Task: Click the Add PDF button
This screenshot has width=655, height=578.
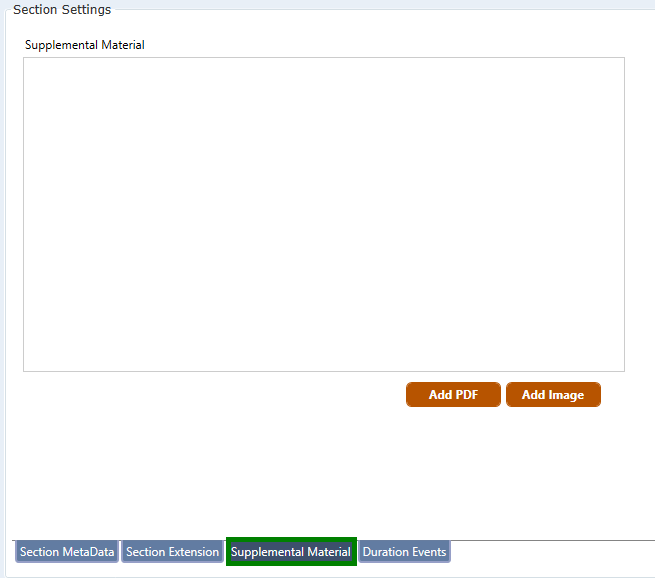Action: [x=453, y=395]
